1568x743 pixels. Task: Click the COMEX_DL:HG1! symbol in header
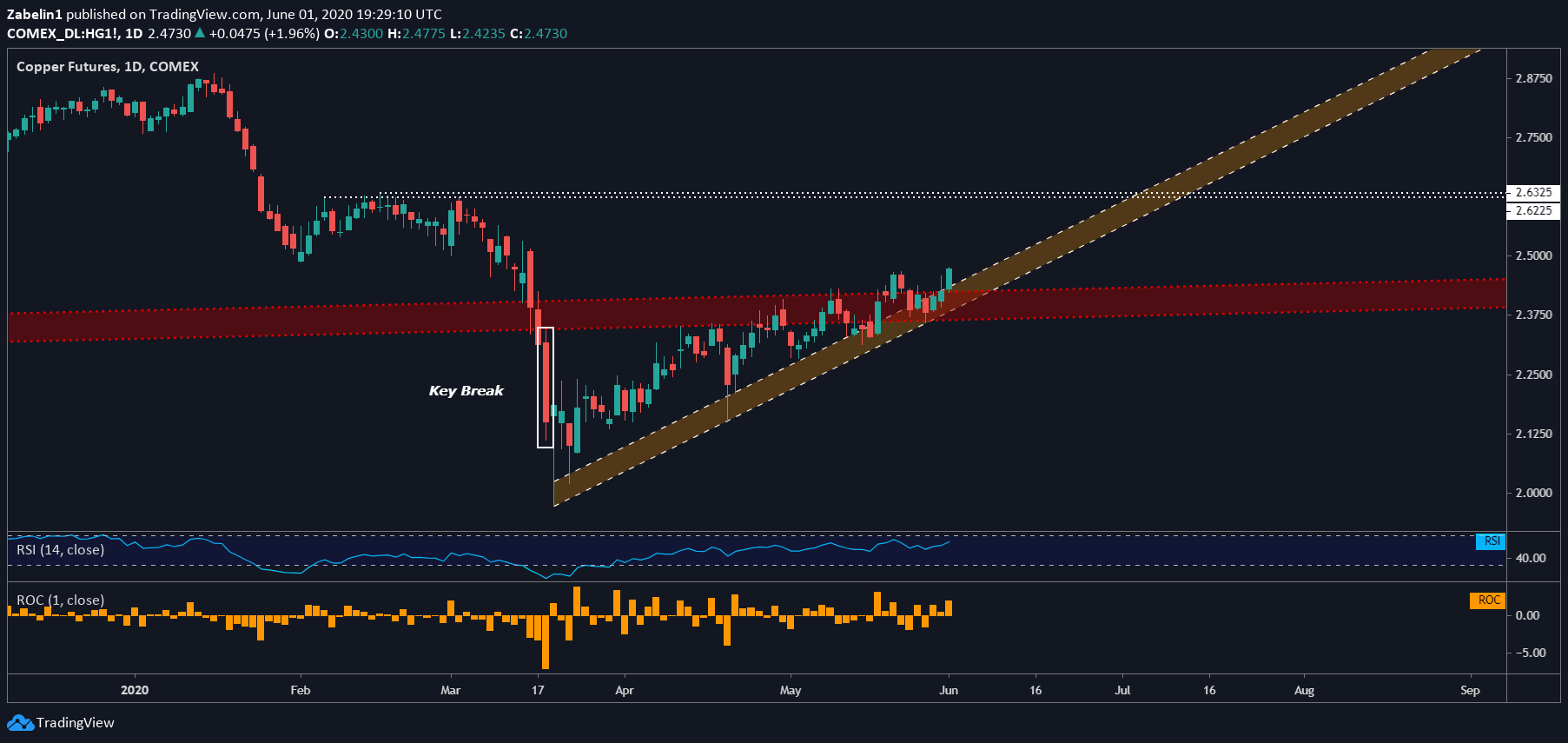click(63, 34)
